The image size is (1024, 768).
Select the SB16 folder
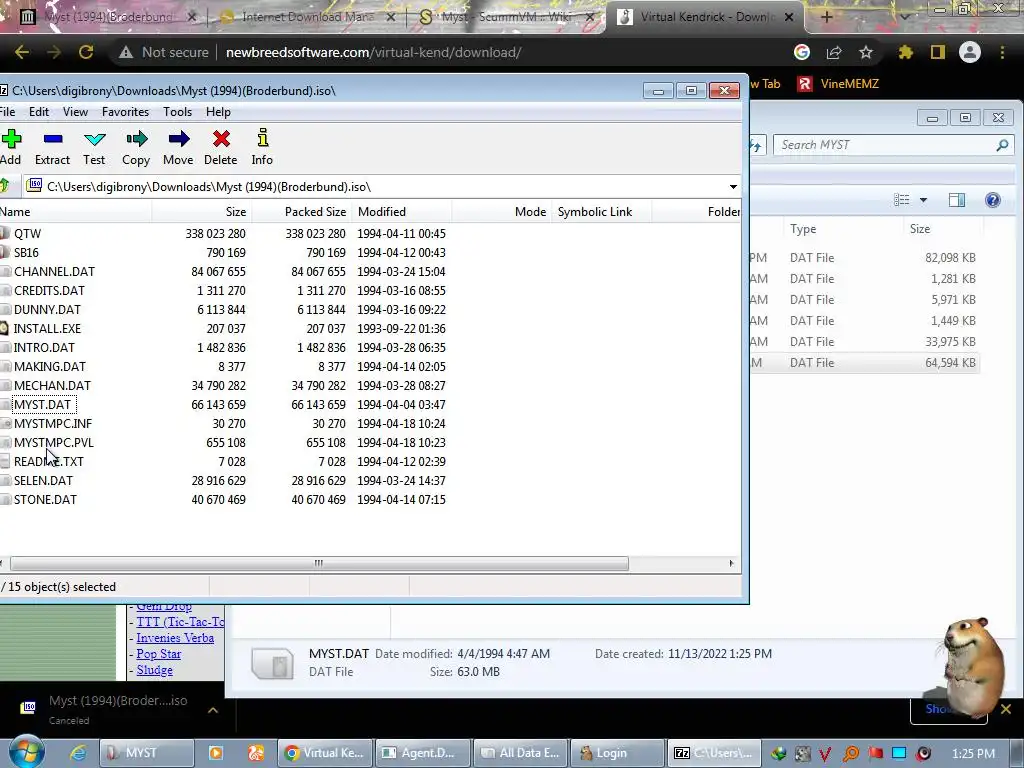click(x=26, y=252)
